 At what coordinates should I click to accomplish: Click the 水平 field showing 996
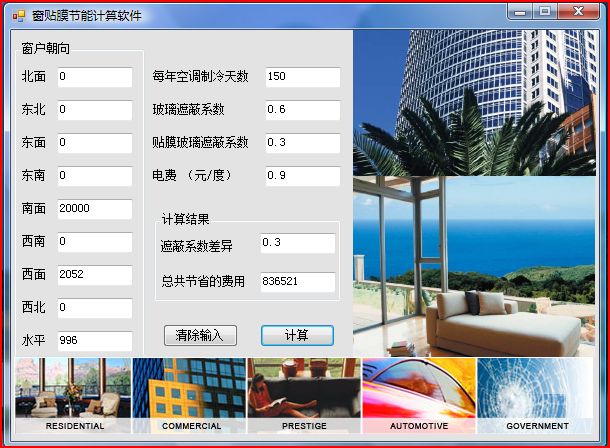click(x=95, y=341)
